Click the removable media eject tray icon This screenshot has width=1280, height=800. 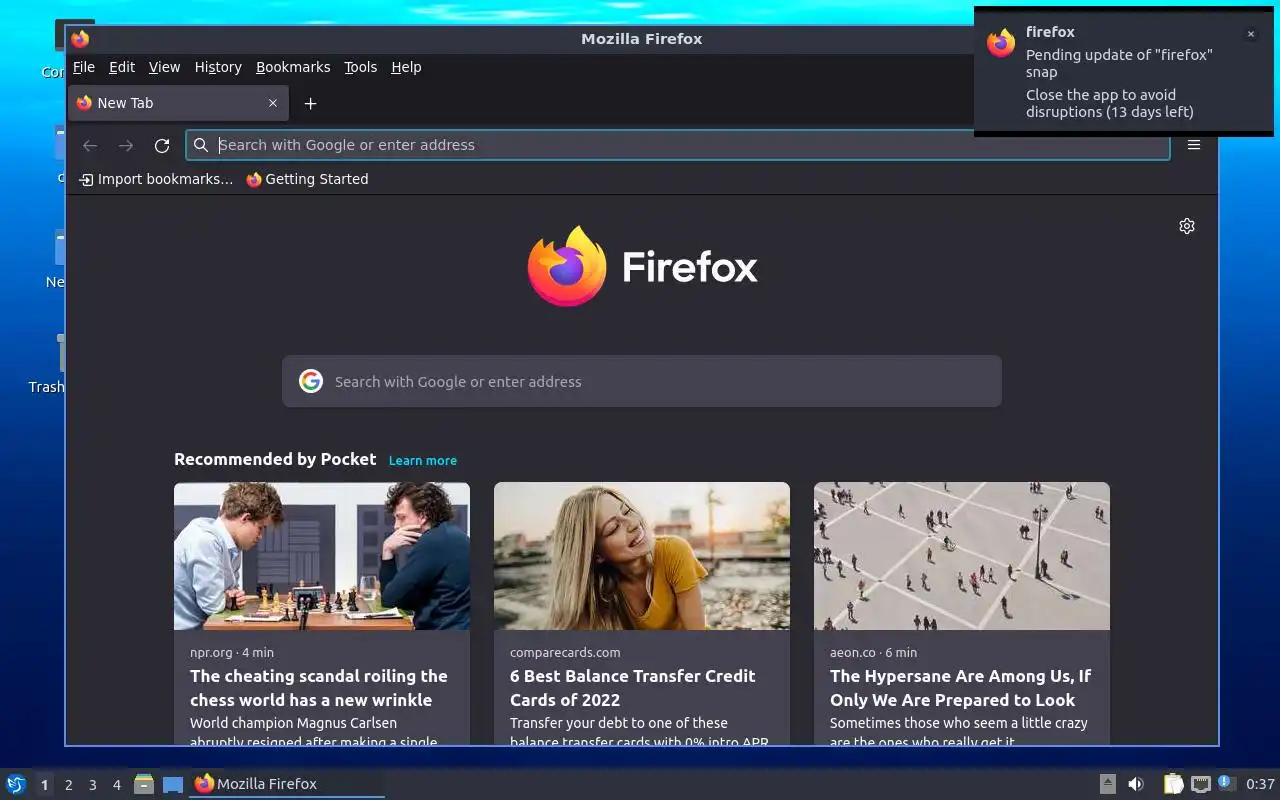pyautogui.click(x=1108, y=784)
